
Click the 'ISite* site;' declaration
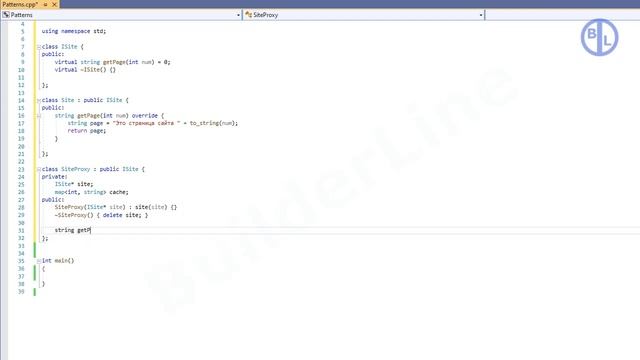click(74, 184)
